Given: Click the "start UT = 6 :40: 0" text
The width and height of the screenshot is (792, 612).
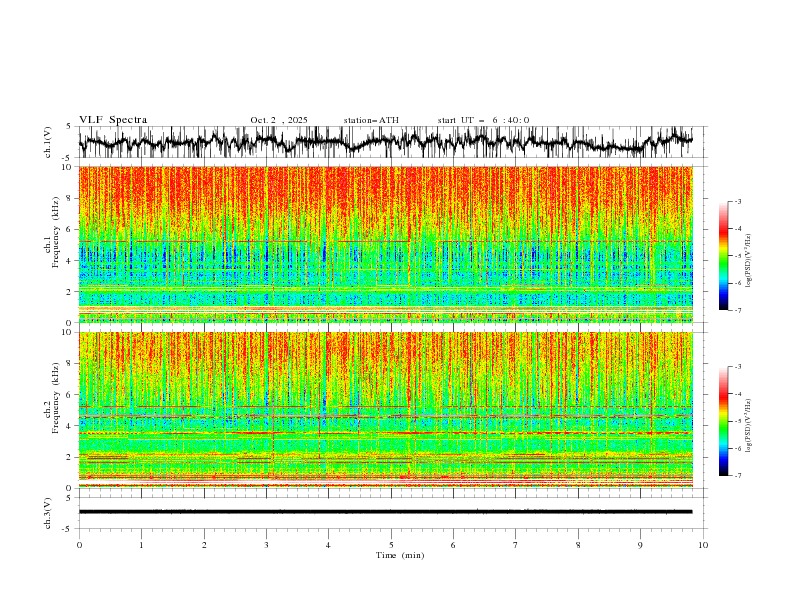Looking at the screenshot, I should click(483, 120).
